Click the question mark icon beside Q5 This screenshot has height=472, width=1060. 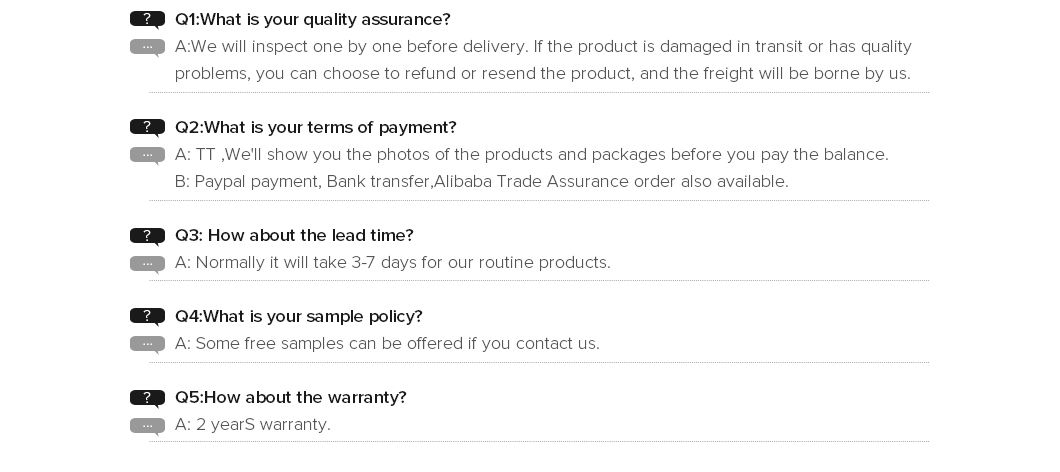[147, 398]
